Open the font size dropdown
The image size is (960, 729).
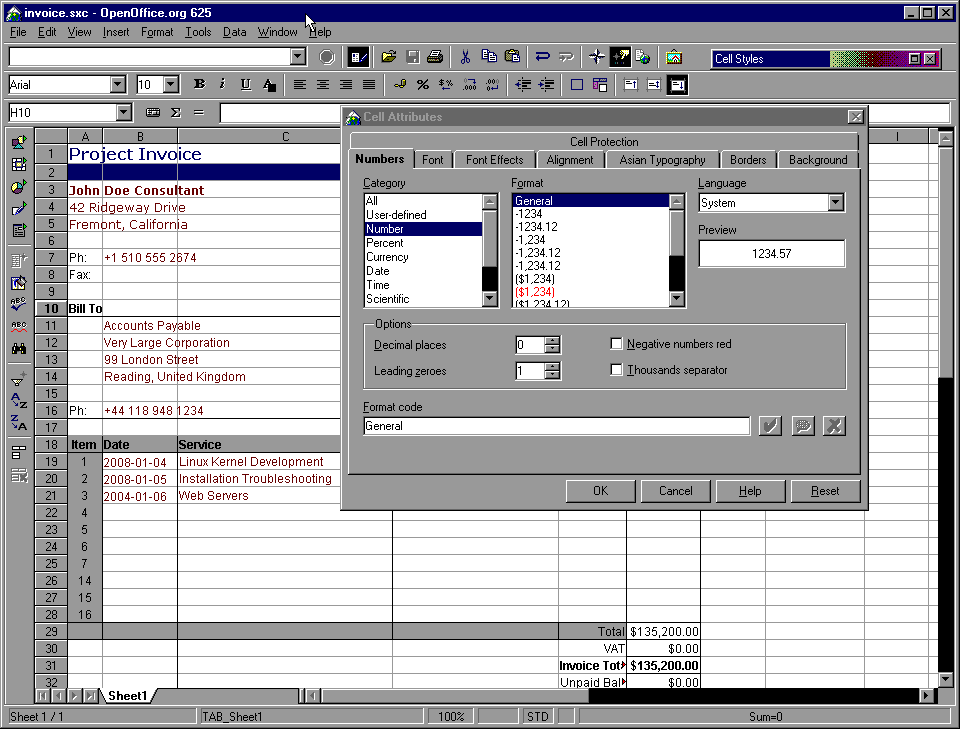(171, 85)
